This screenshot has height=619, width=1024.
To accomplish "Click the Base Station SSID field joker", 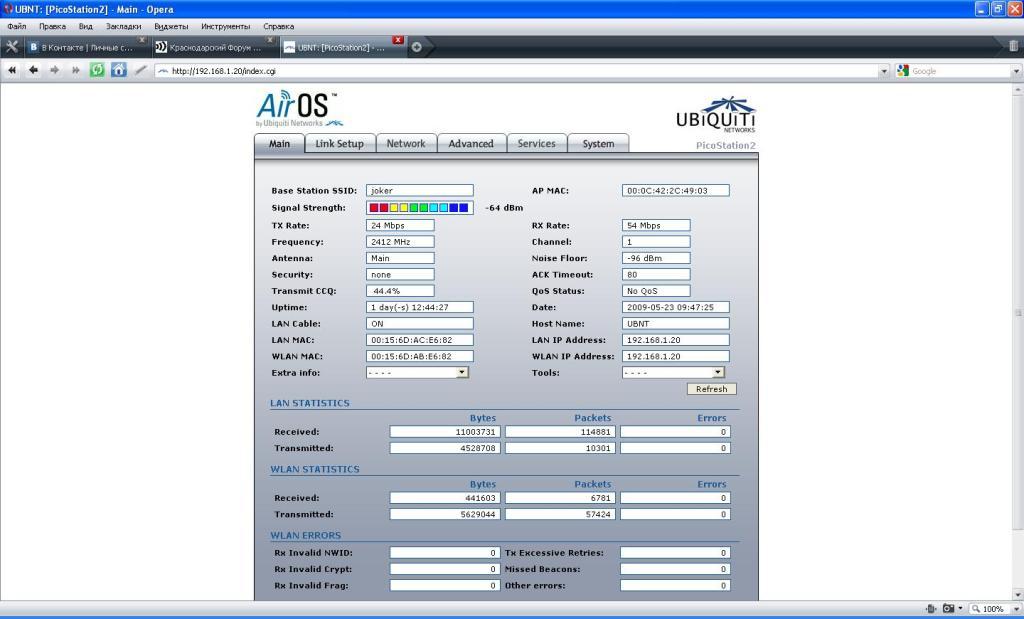I will [419, 191].
